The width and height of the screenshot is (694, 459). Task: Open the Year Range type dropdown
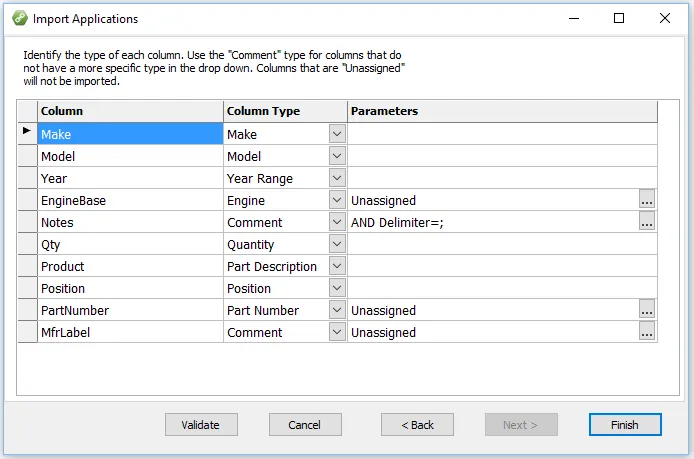point(337,178)
